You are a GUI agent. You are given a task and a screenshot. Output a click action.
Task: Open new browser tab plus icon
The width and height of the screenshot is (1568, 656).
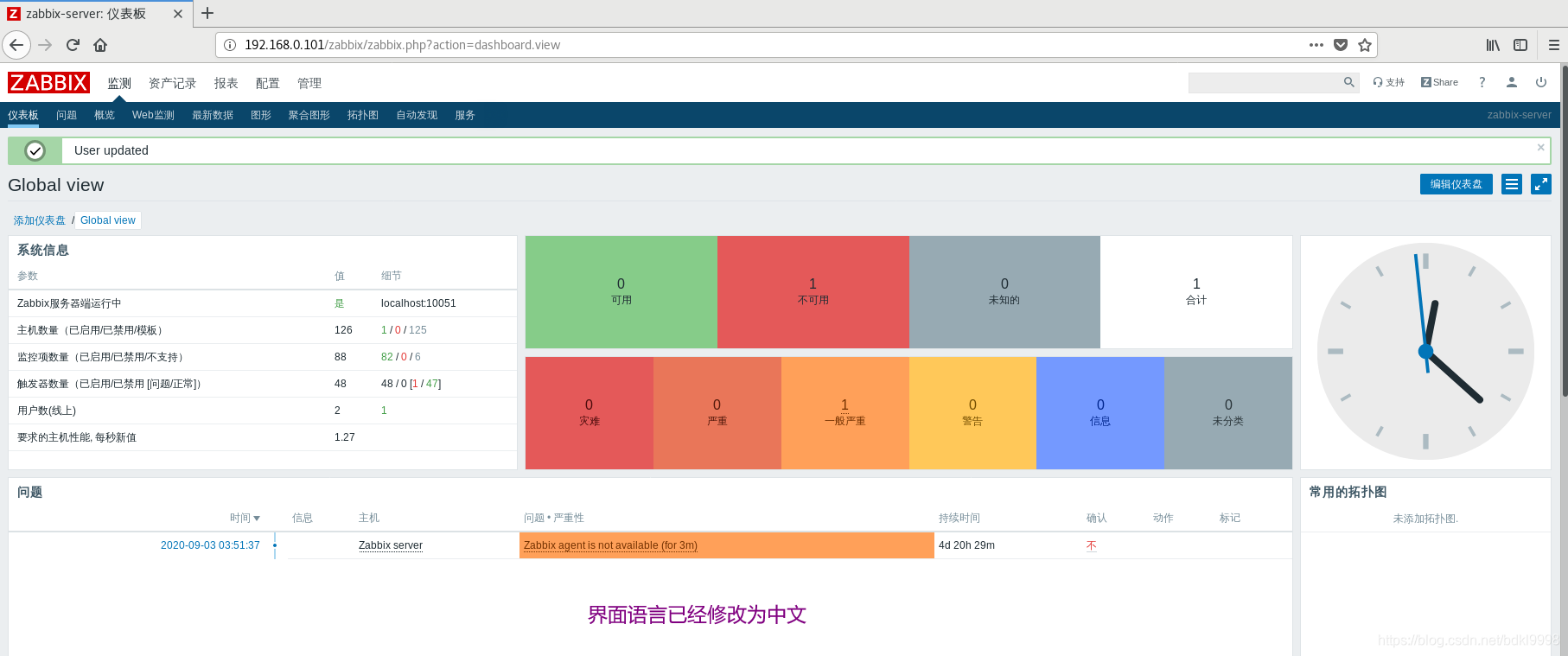point(207,13)
